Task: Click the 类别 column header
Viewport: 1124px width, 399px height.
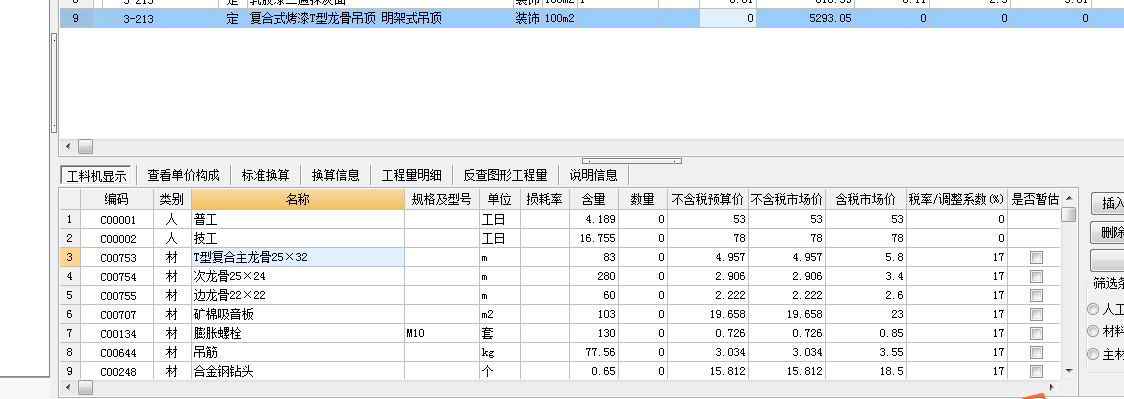Action: [x=171, y=199]
